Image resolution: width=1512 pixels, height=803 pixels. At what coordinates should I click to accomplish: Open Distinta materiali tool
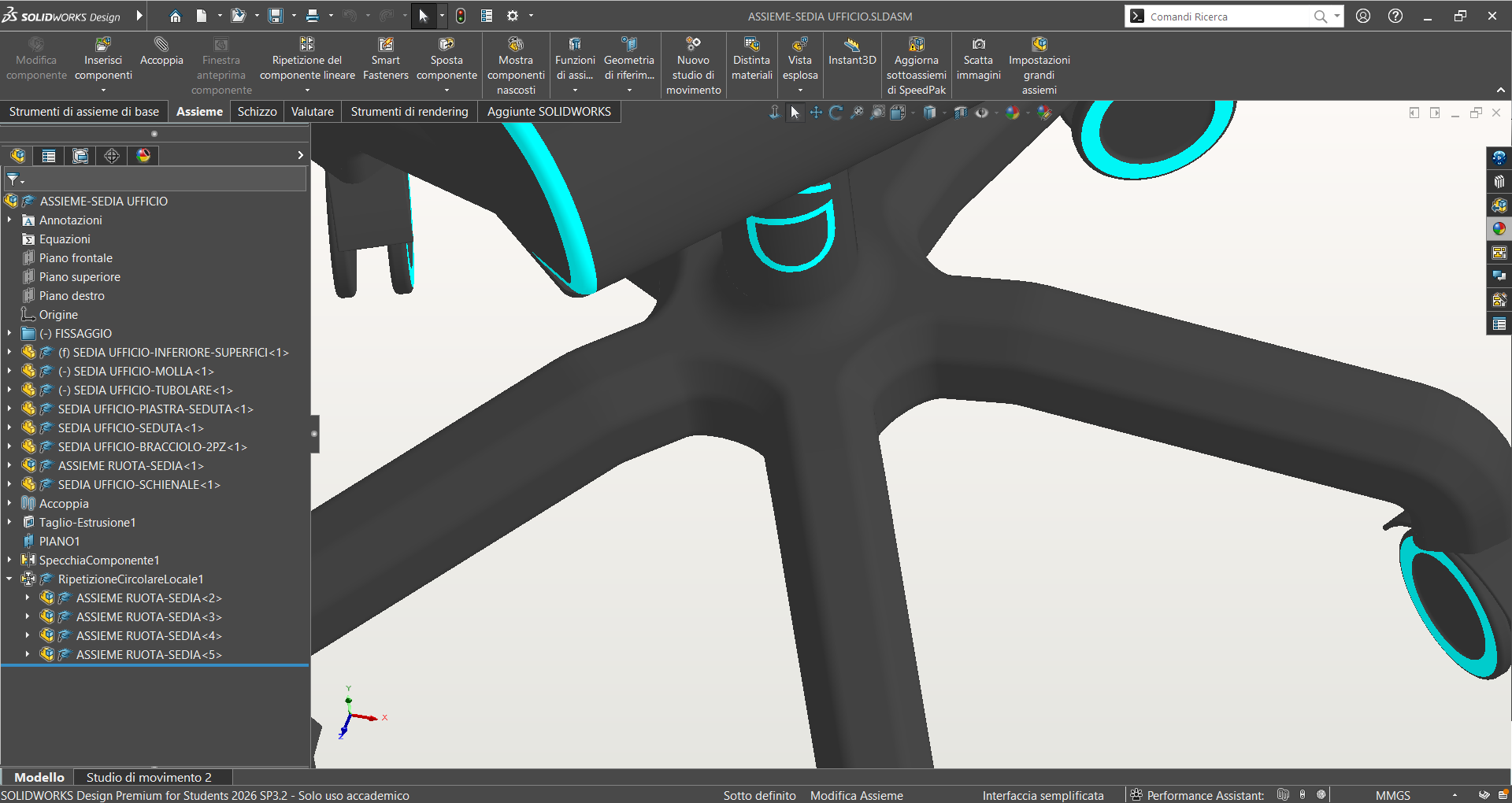click(x=752, y=59)
